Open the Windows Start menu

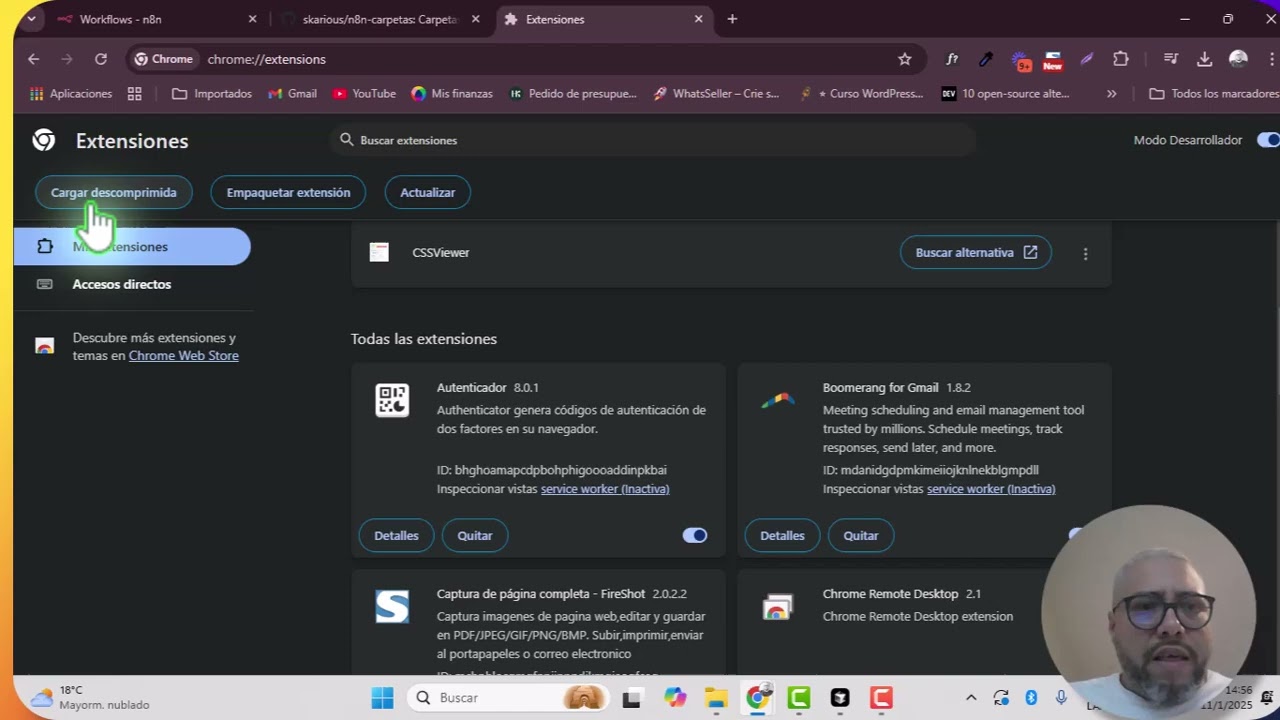tap(382, 697)
